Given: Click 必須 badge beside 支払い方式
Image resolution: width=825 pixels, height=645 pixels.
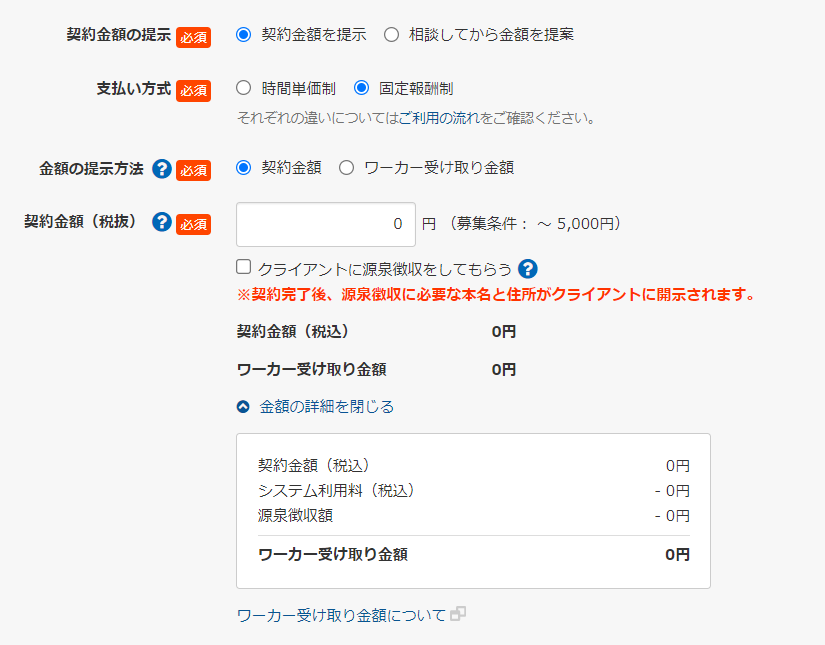Looking at the screenshot, I should point(193,89).
